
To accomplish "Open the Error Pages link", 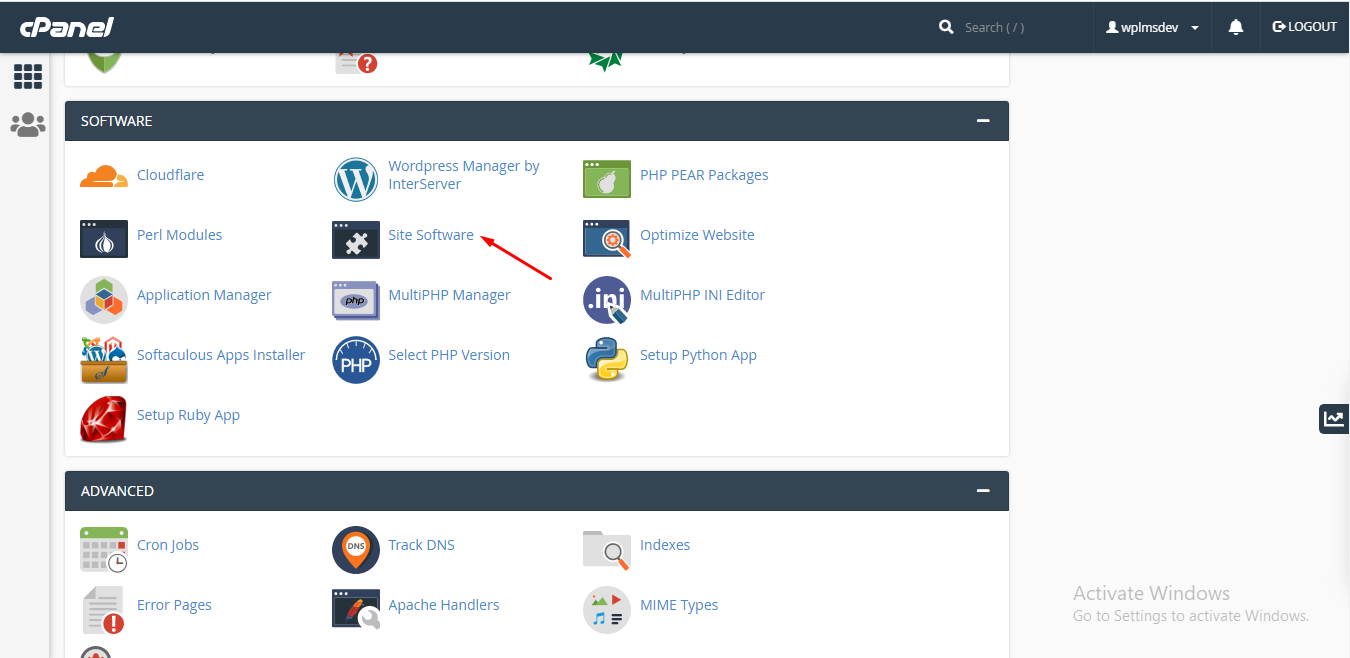I will [x=174, y=605].
